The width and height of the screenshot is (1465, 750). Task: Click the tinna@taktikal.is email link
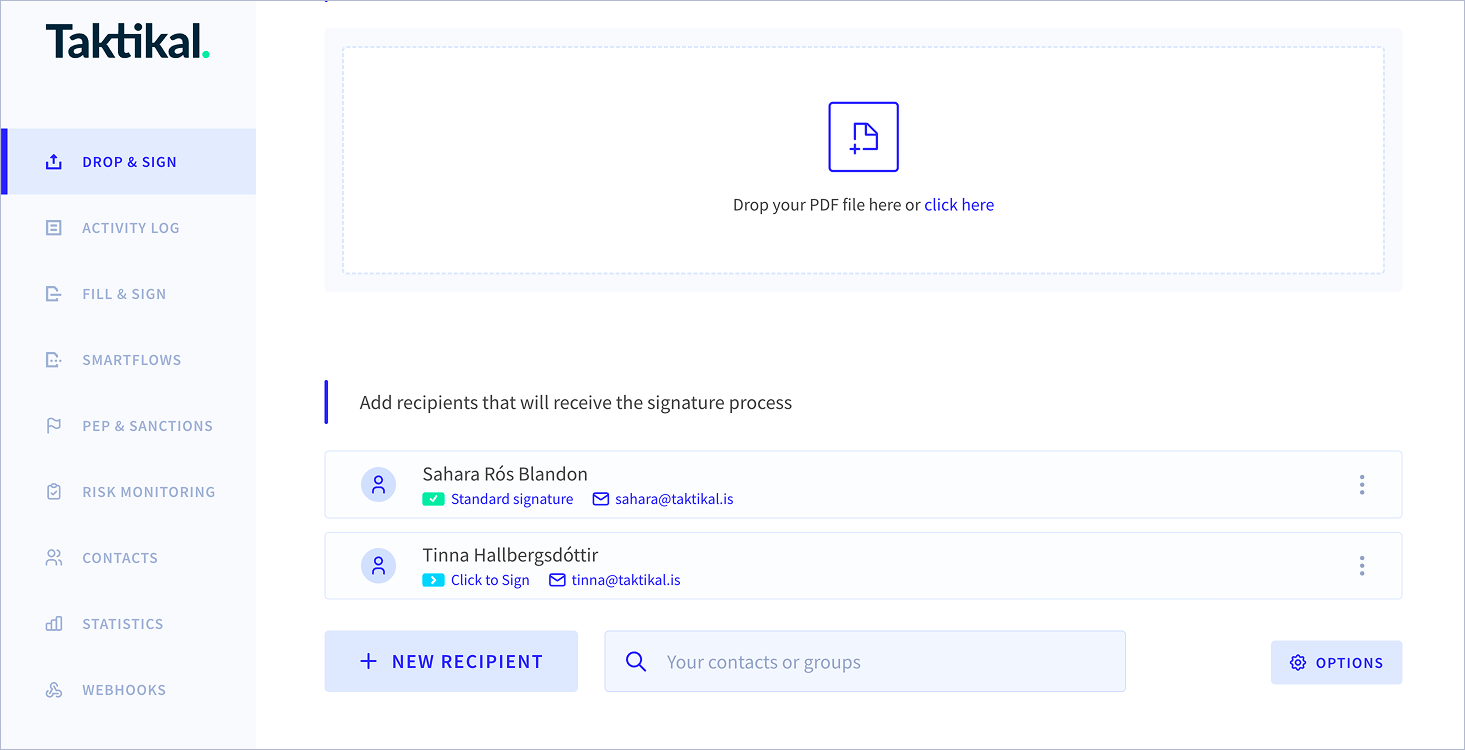tap(626, 580)
